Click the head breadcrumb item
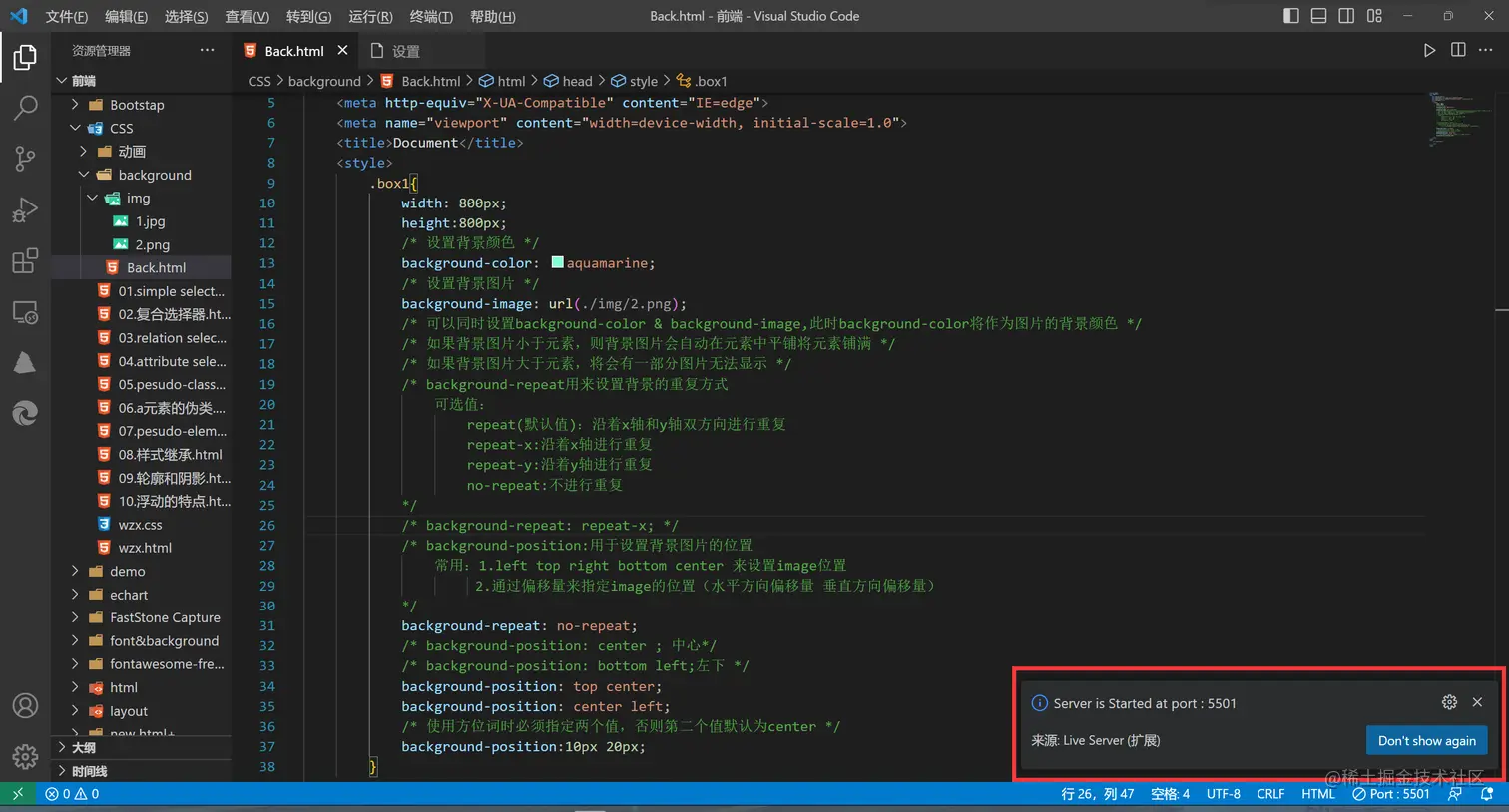The height and width of the screenshot is (812, 1509). 568,81
